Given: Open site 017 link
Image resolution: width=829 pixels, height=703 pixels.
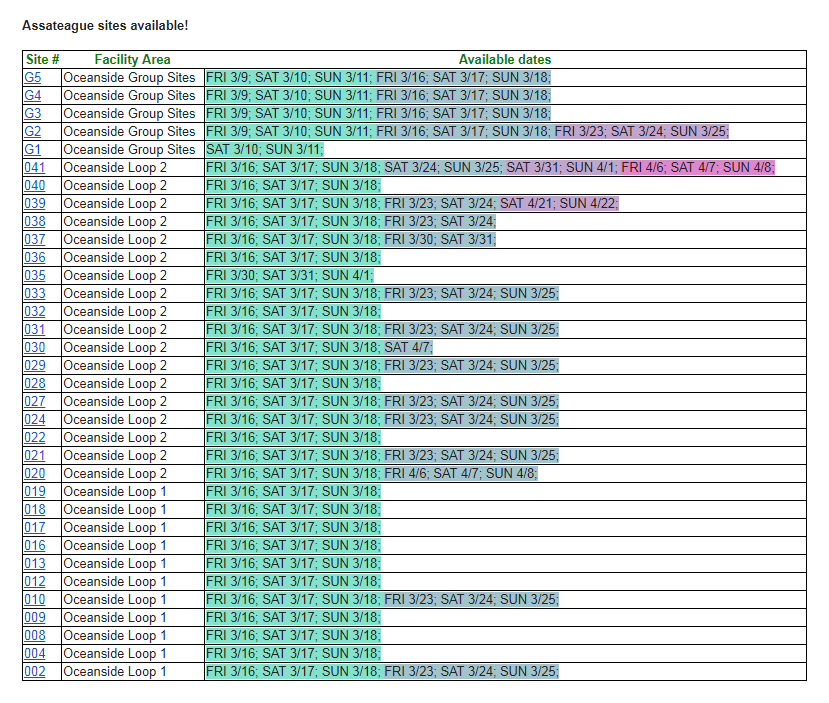Looking at the screenshot, I should [34, 527].
